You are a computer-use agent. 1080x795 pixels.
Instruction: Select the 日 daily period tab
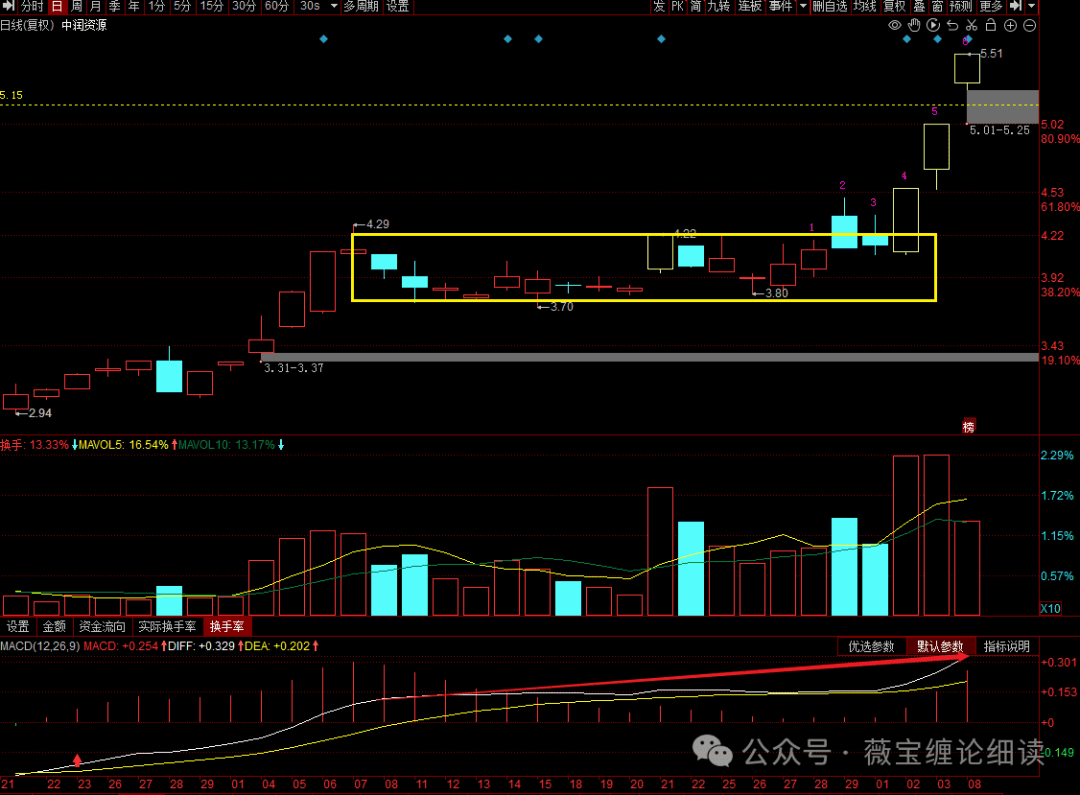click(x=56, y=6)
